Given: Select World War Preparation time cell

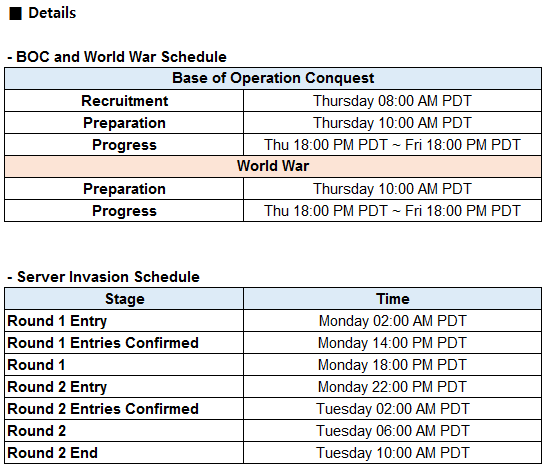Looking at the screenshot, I should click(392, 189).
